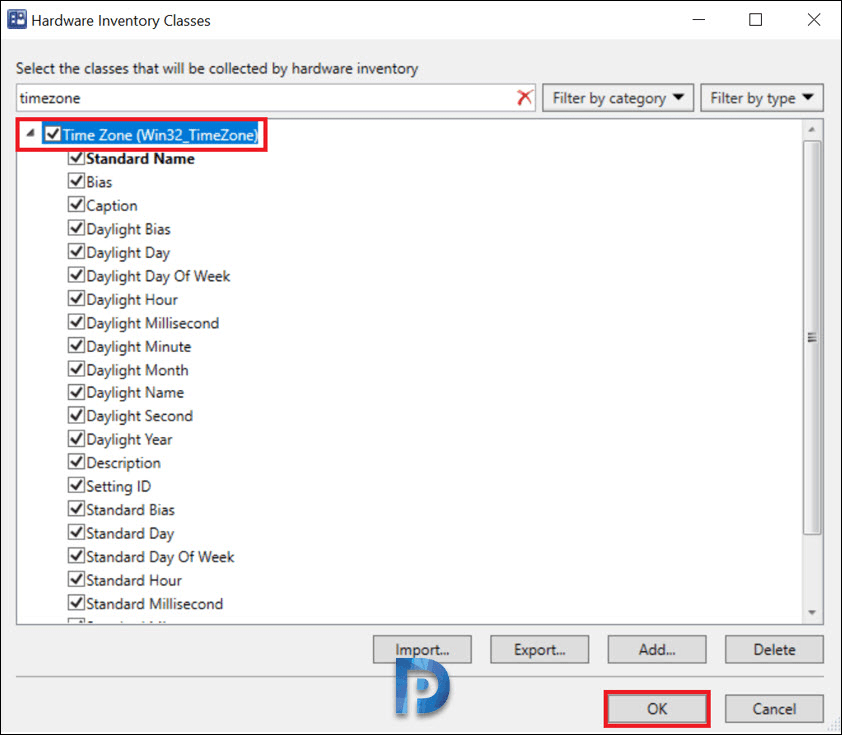The height and width of the screenshot is (735, 842).
Task: Click the Import button
Action: pyautogui.click(x=422, y=649)
